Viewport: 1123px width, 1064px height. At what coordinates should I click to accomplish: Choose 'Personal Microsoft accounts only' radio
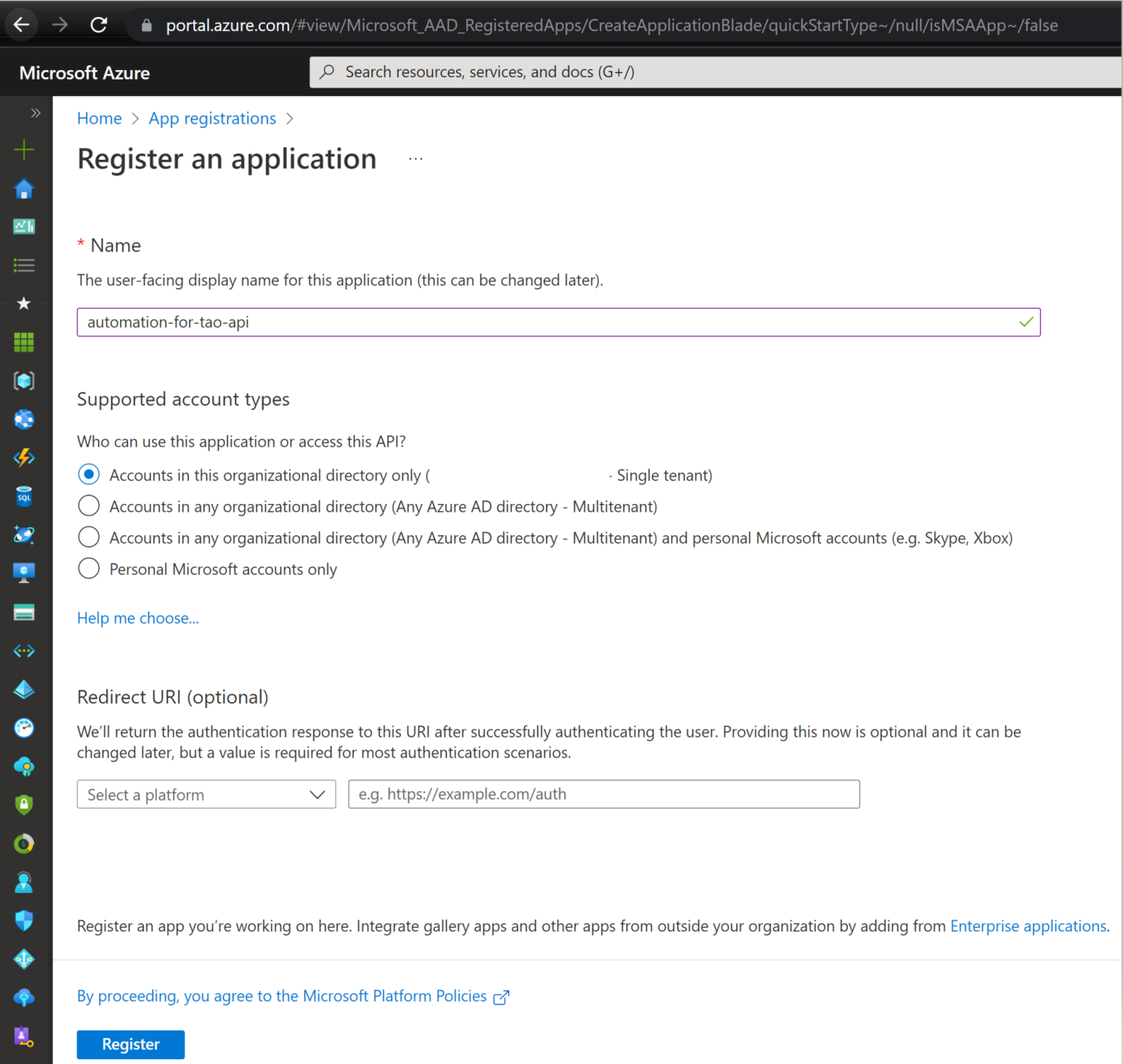click(89, 569)
